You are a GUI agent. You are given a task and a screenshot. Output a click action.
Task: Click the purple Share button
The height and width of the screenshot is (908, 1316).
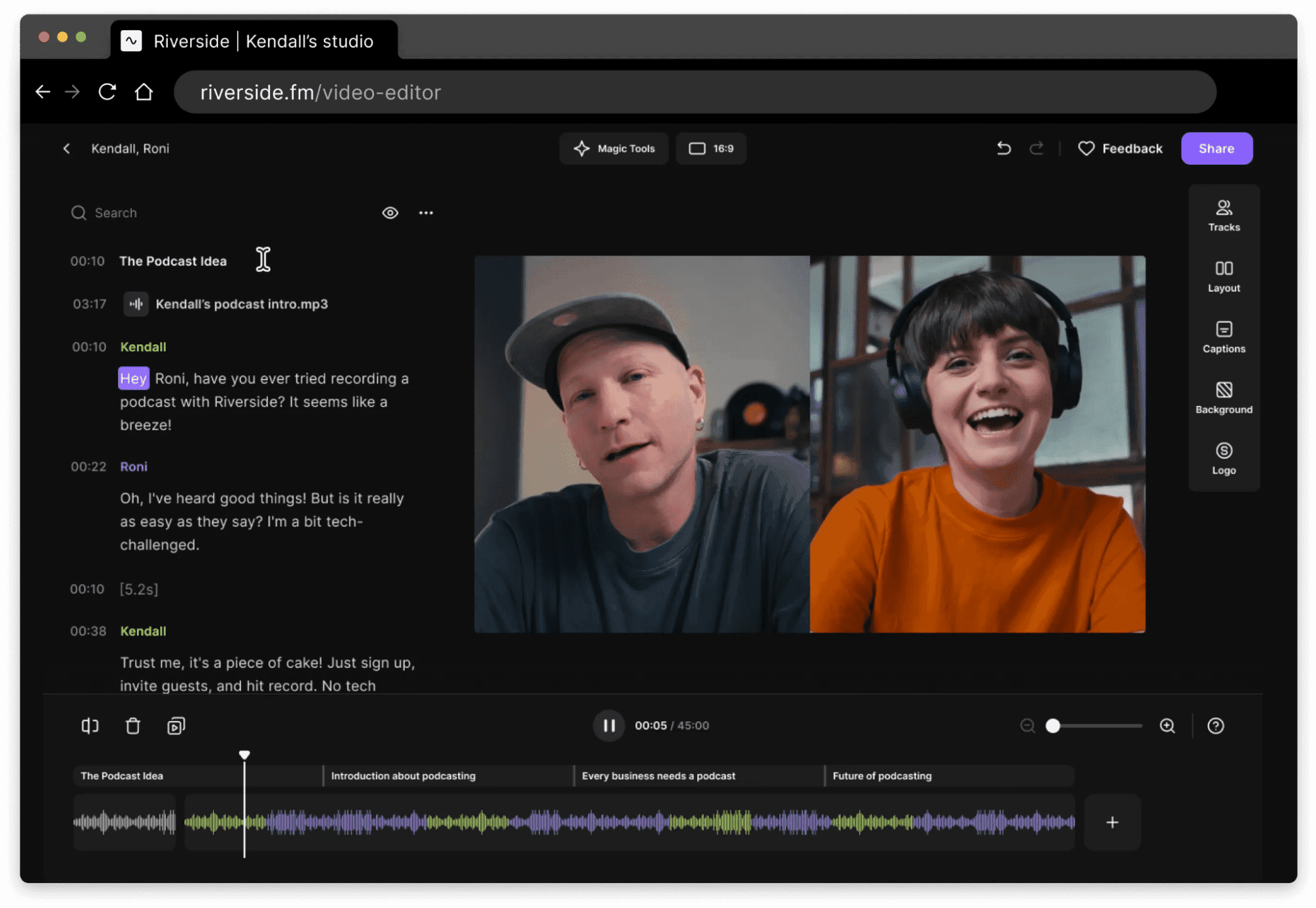1216,148
